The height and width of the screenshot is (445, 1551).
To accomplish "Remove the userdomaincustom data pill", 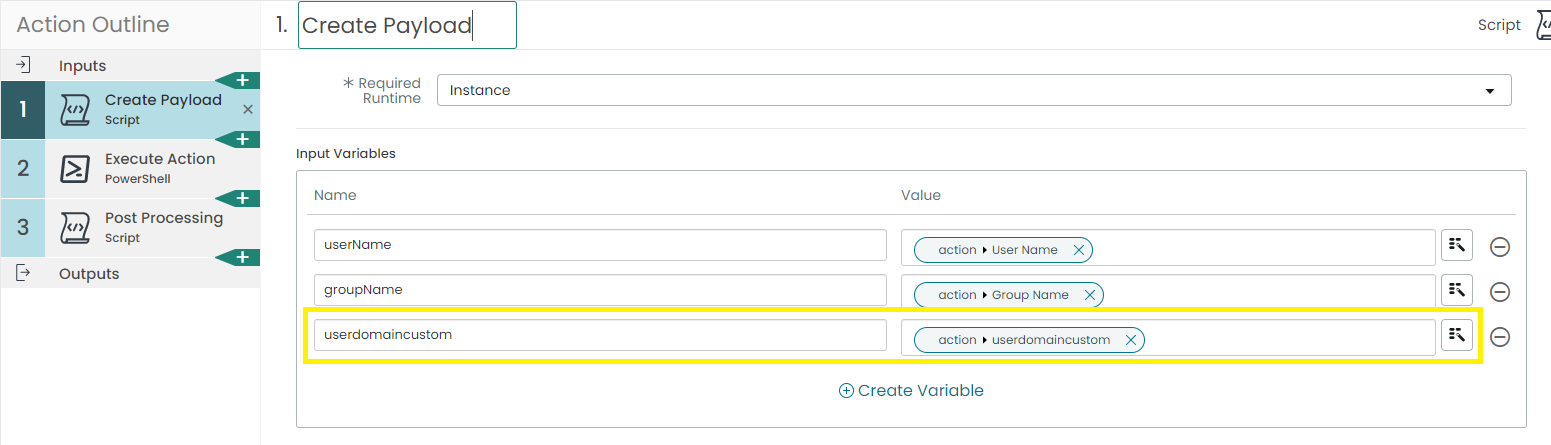I will tap(1131, 340).
